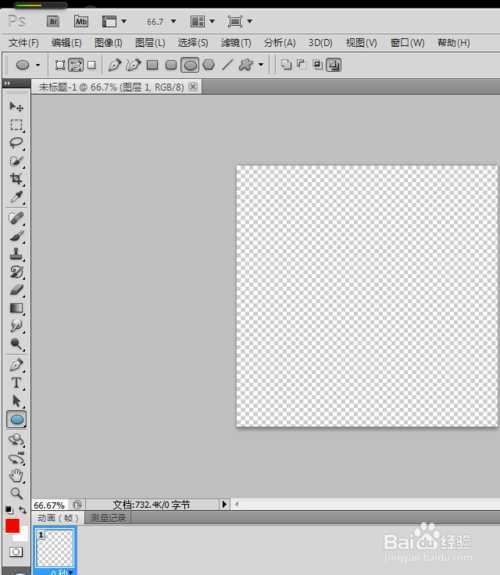500x575 pixels.
Task: Select the Rectangular Marquee tool
Action: [16, 125]
